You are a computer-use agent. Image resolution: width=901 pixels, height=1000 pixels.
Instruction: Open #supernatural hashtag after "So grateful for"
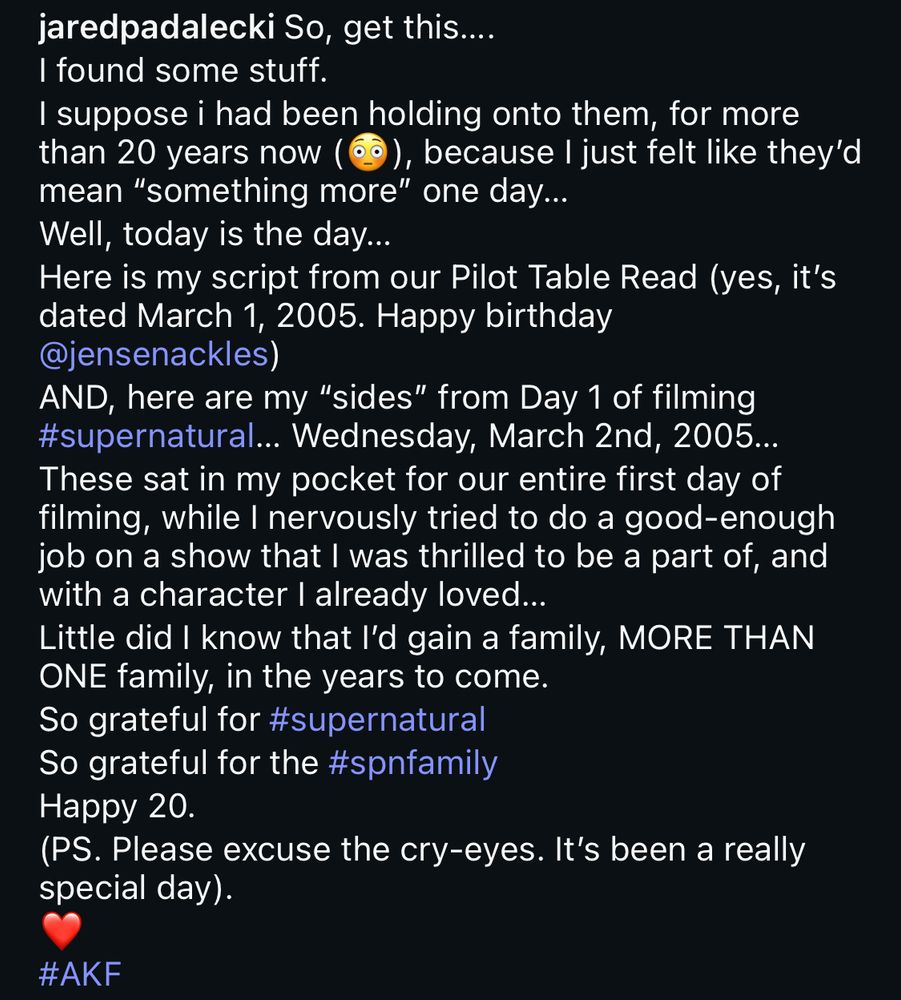click(x=377, y=719)
